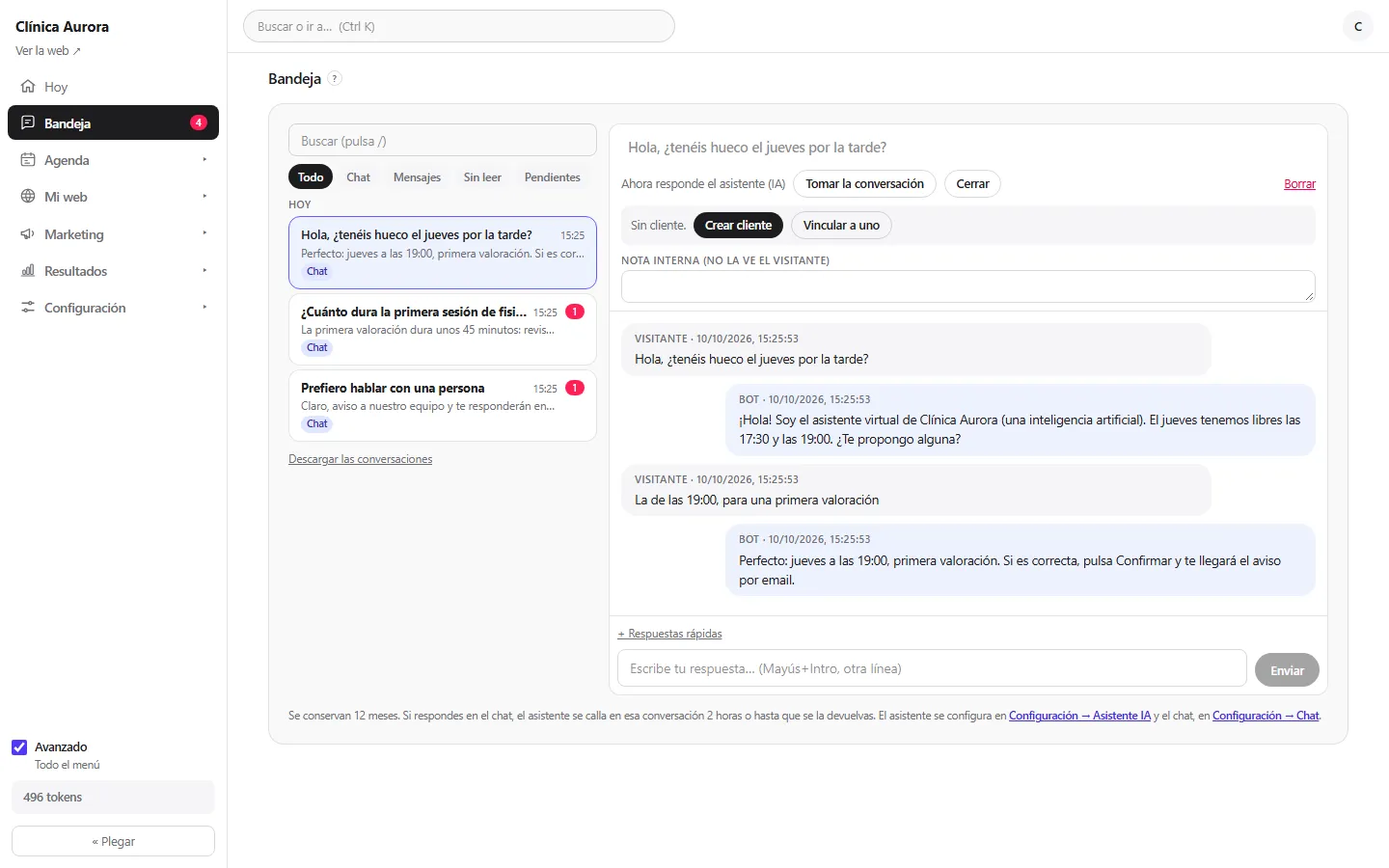1389x868 pixels.
Task: Switch to the Mensajes filter tab
Action: pyautogui.click(x=417, y=177)
